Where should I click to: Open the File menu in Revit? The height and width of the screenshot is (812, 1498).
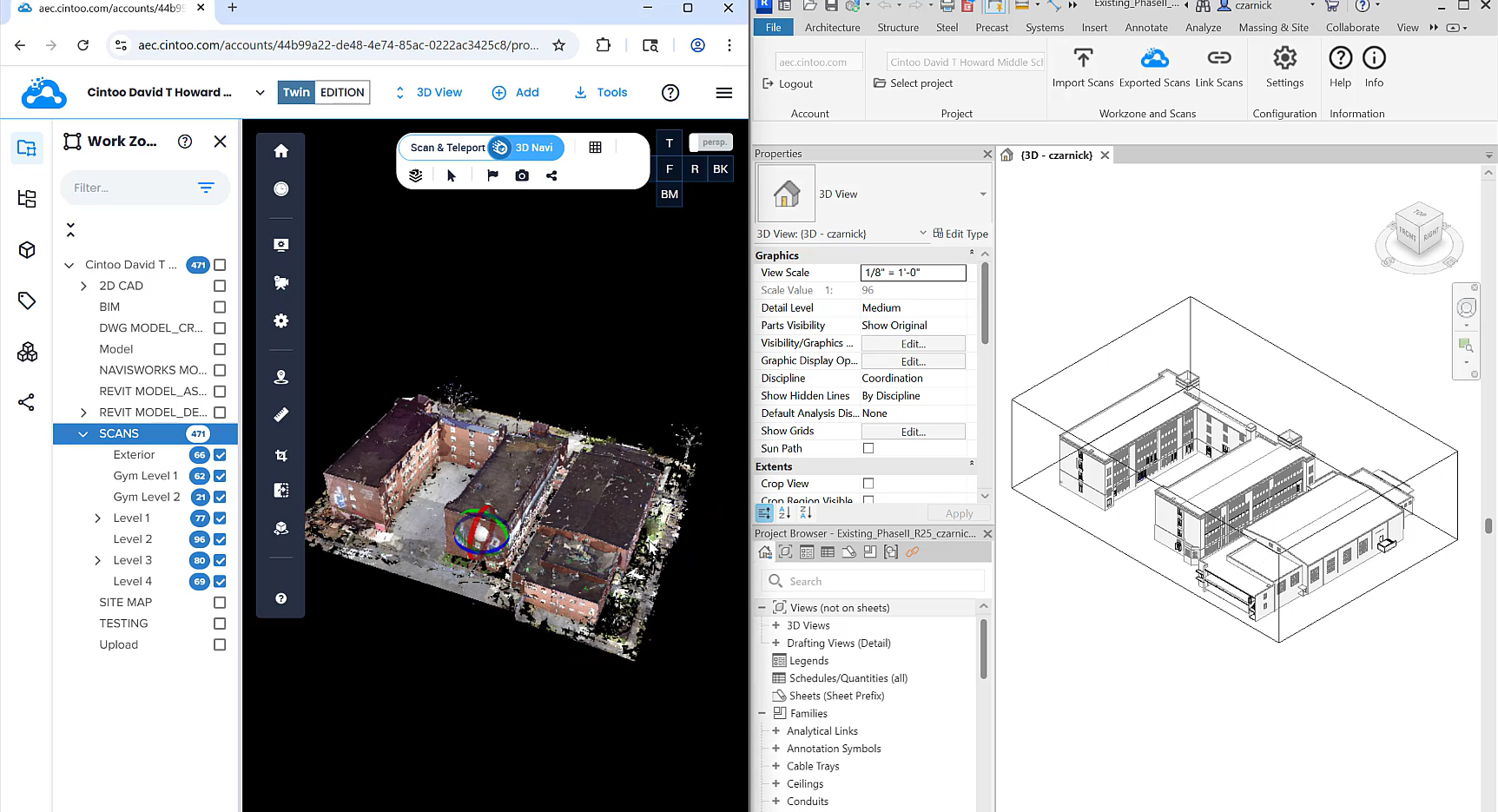point(773,28)
